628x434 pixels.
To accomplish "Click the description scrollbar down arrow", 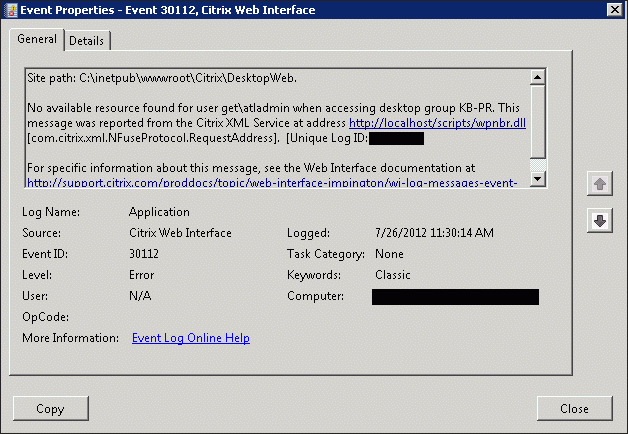I will pyautogui.click(x=537, y=179).
